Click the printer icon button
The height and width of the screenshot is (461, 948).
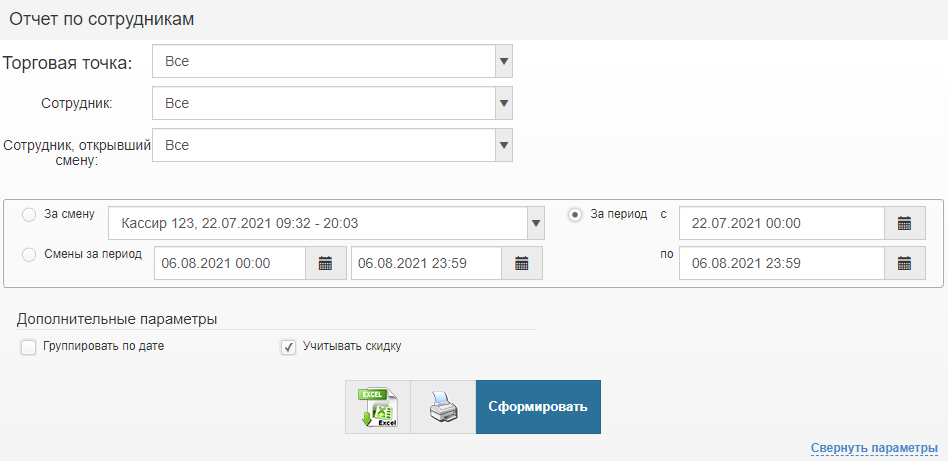[443, 407]
